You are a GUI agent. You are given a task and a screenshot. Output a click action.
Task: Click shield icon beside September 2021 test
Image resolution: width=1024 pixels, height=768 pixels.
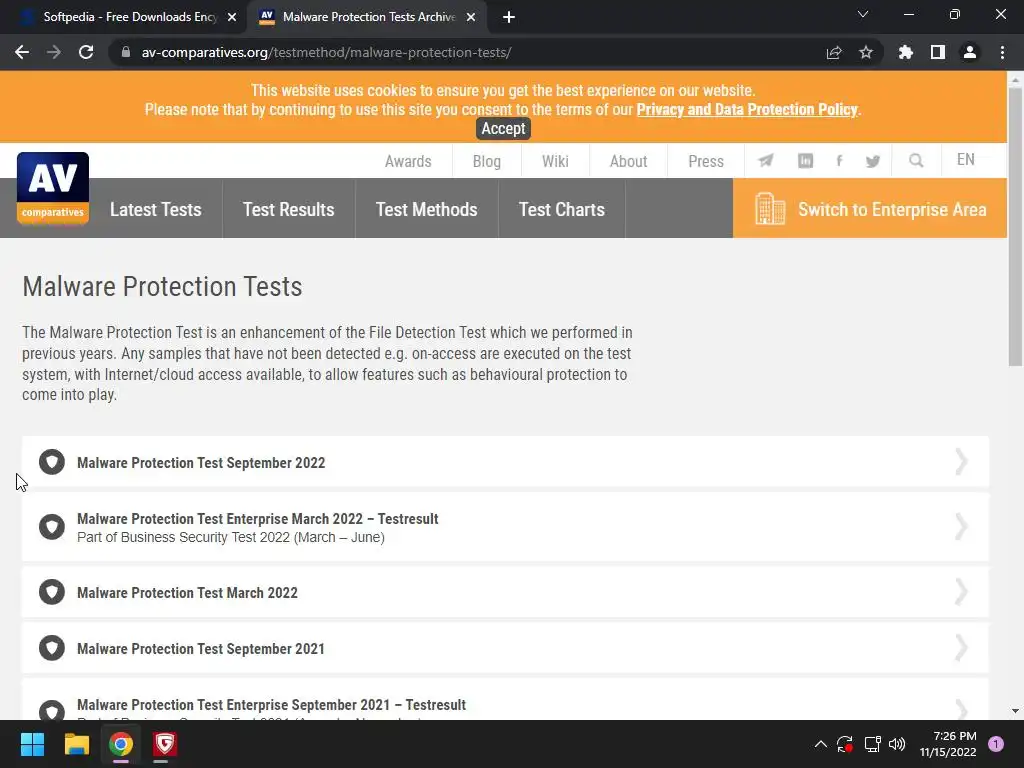[52, 648]
